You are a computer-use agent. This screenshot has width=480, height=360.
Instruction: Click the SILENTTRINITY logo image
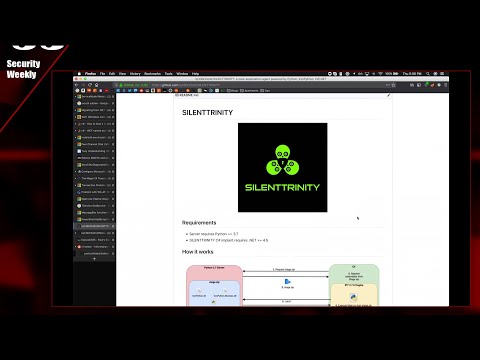point(283,167)
